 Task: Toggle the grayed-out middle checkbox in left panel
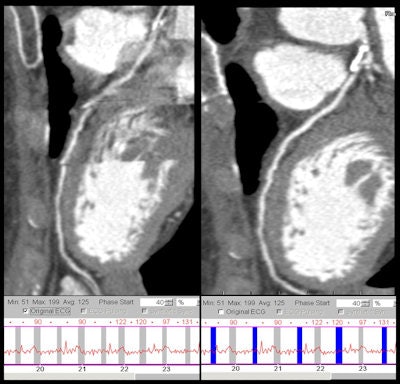pyautogui.click(x=83, y=311)
